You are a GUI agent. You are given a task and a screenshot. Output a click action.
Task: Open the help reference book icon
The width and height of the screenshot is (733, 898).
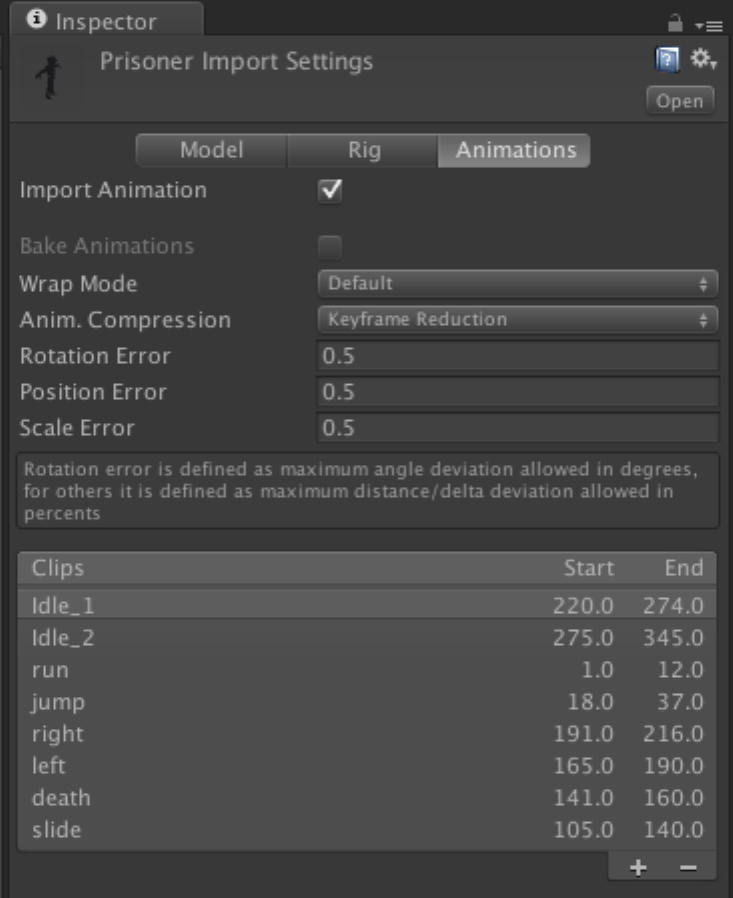pyautogui.click(x=664, y=63)
